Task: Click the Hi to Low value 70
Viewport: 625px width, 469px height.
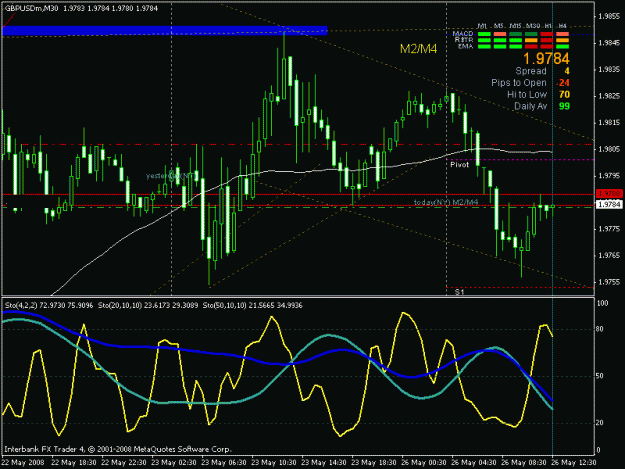Action: (x=564, y=94)
